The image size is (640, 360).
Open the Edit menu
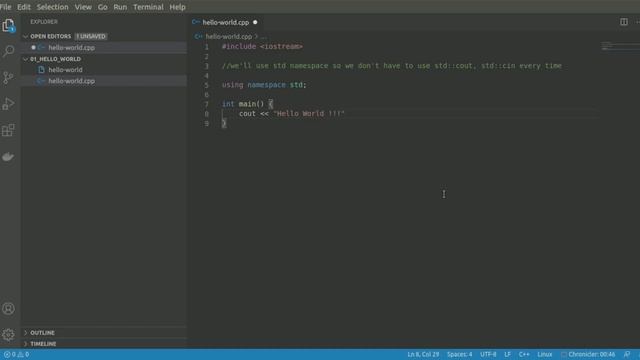coord(24,7)
